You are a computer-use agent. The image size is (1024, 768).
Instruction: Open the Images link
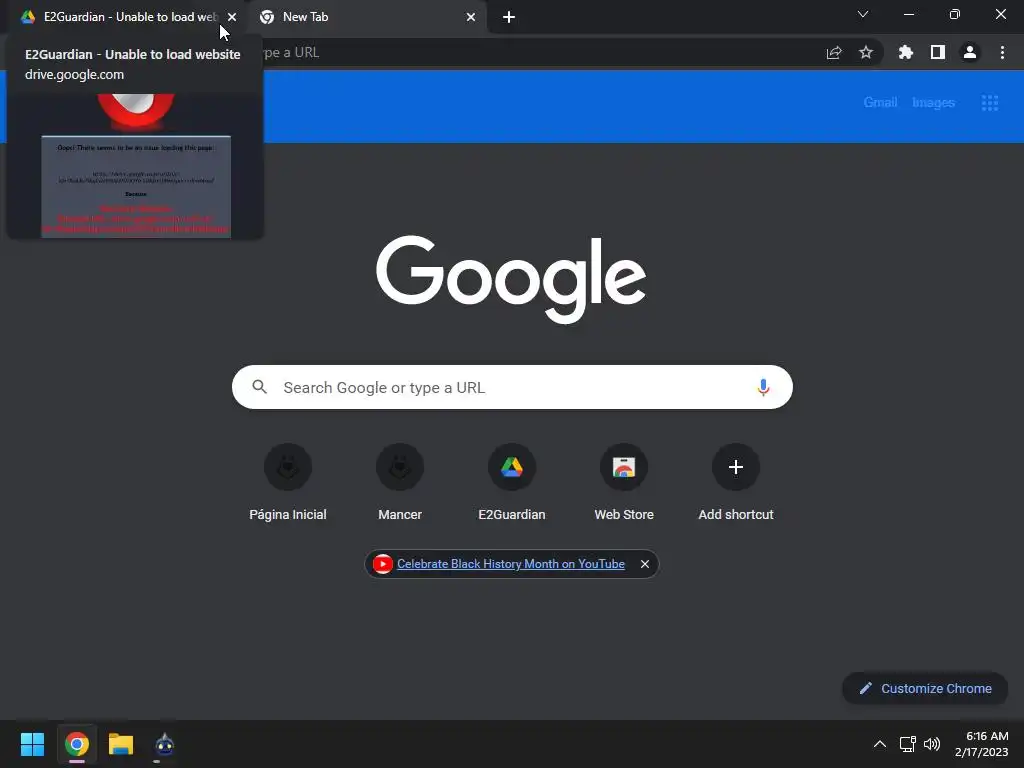[933, 103]
